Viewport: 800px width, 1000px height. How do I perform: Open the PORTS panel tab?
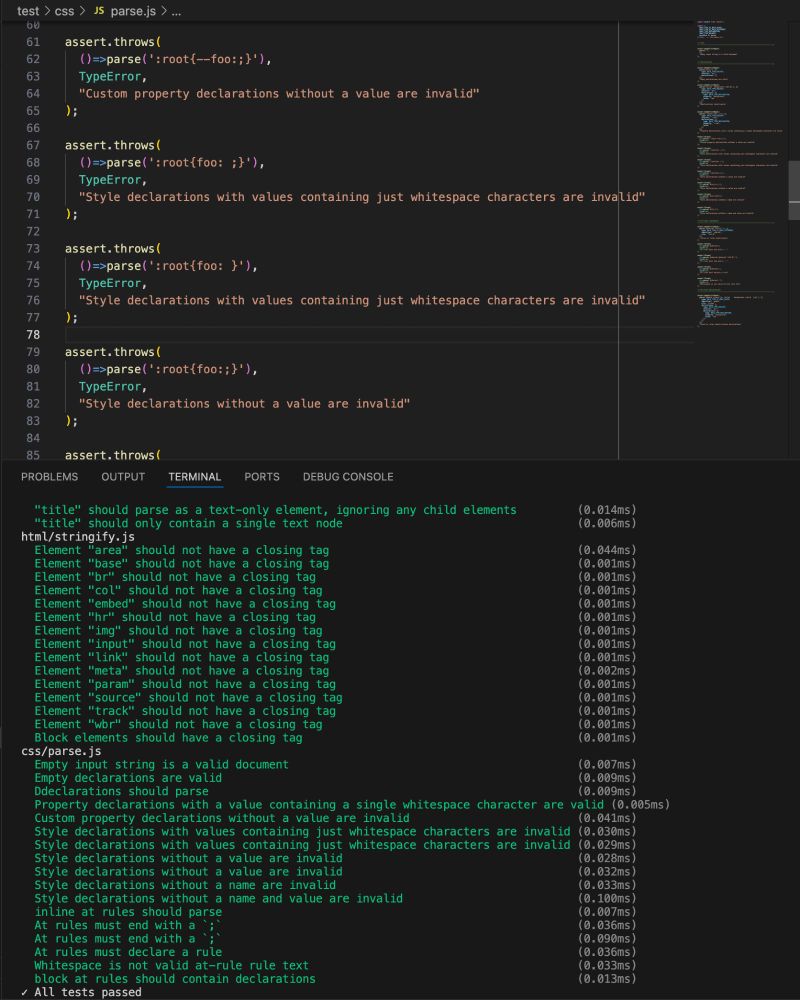pyautogui.click(x=262, y=476)
